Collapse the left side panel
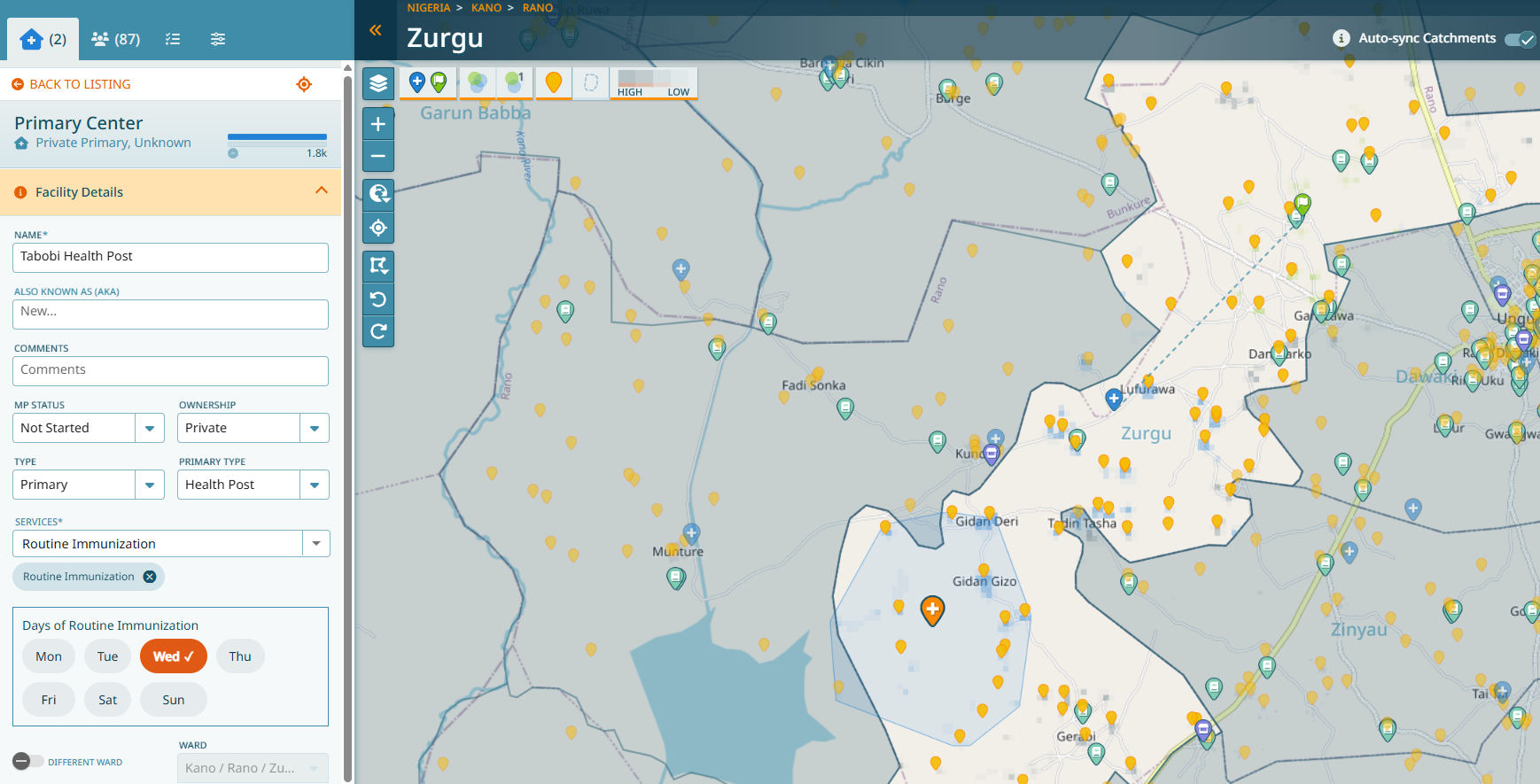This screenshot has width=1540, height=784. [376, 30]
